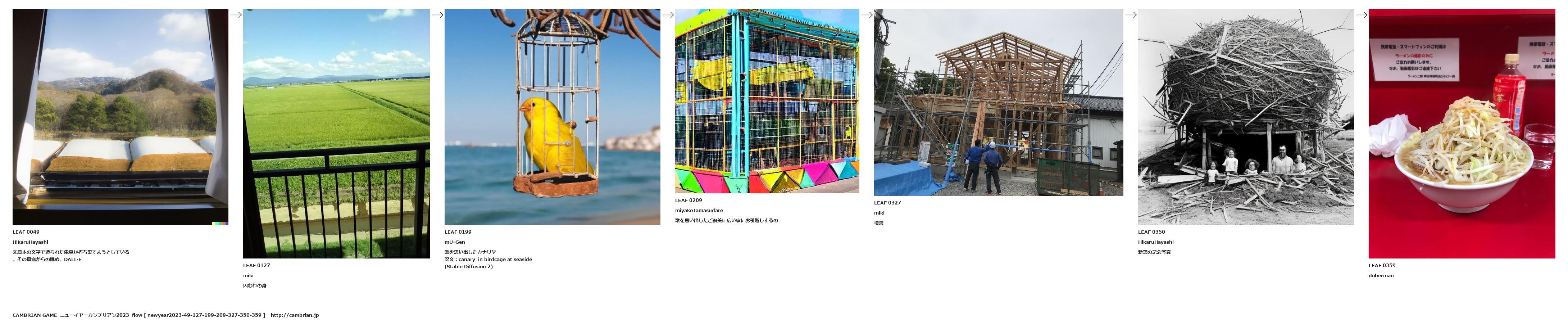Click the arrow before the ramen image
1568x324 pixels.
point(1361,15)
